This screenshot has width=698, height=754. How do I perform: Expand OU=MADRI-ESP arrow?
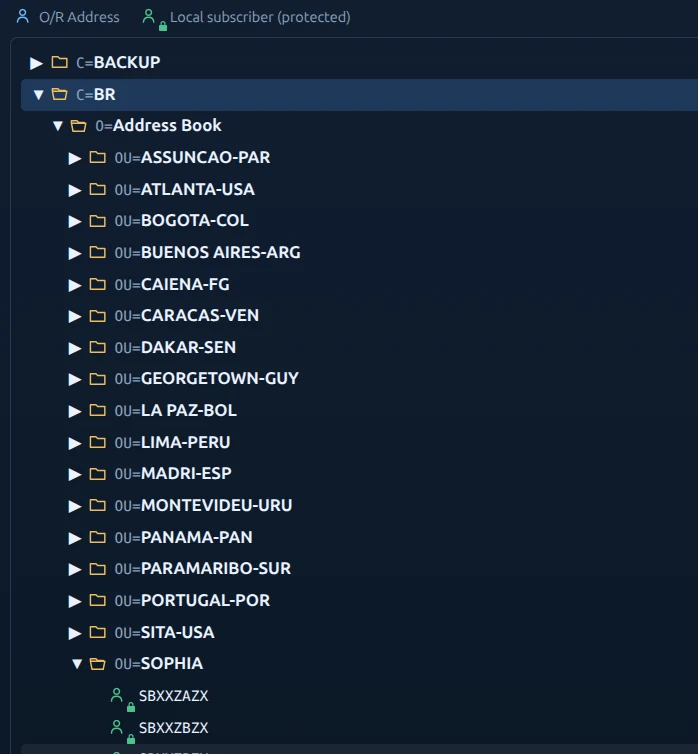tap(75, 474)
